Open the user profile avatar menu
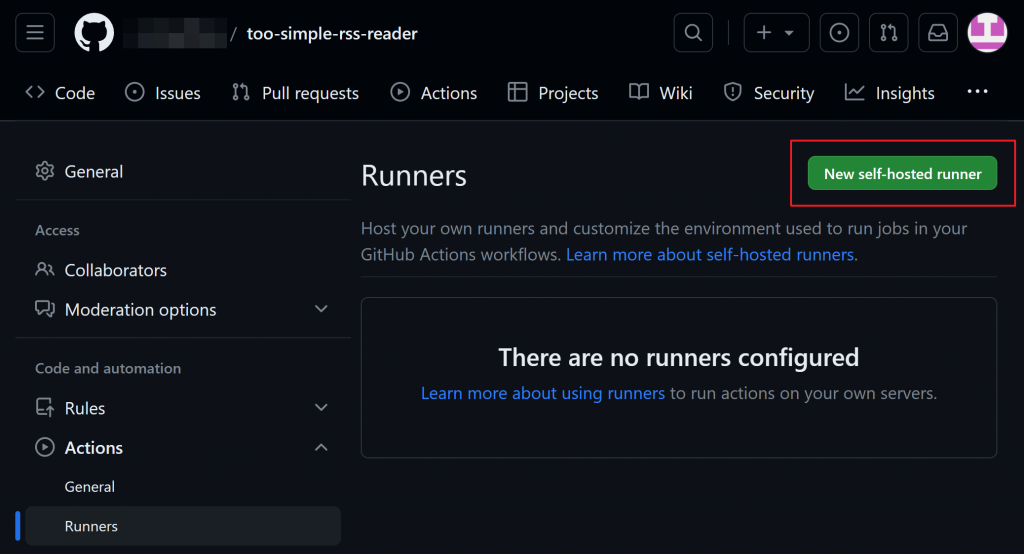Viewport: 1024px width, 554px height. (x=987, y=33)
